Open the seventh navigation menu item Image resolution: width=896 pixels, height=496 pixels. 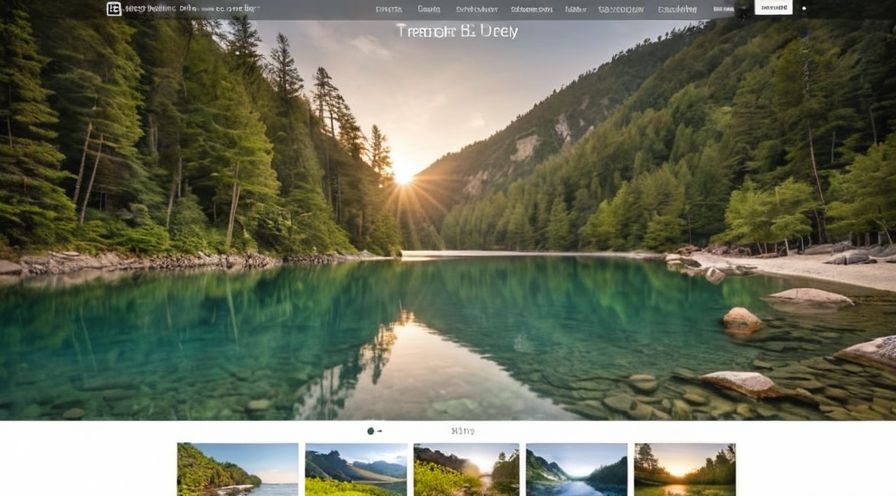pyautogui.click(x=677, y=9)
